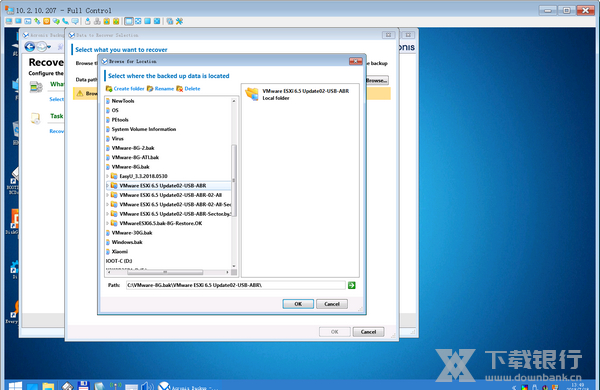Click the blue phone call toolbar icon

(65, 21)
